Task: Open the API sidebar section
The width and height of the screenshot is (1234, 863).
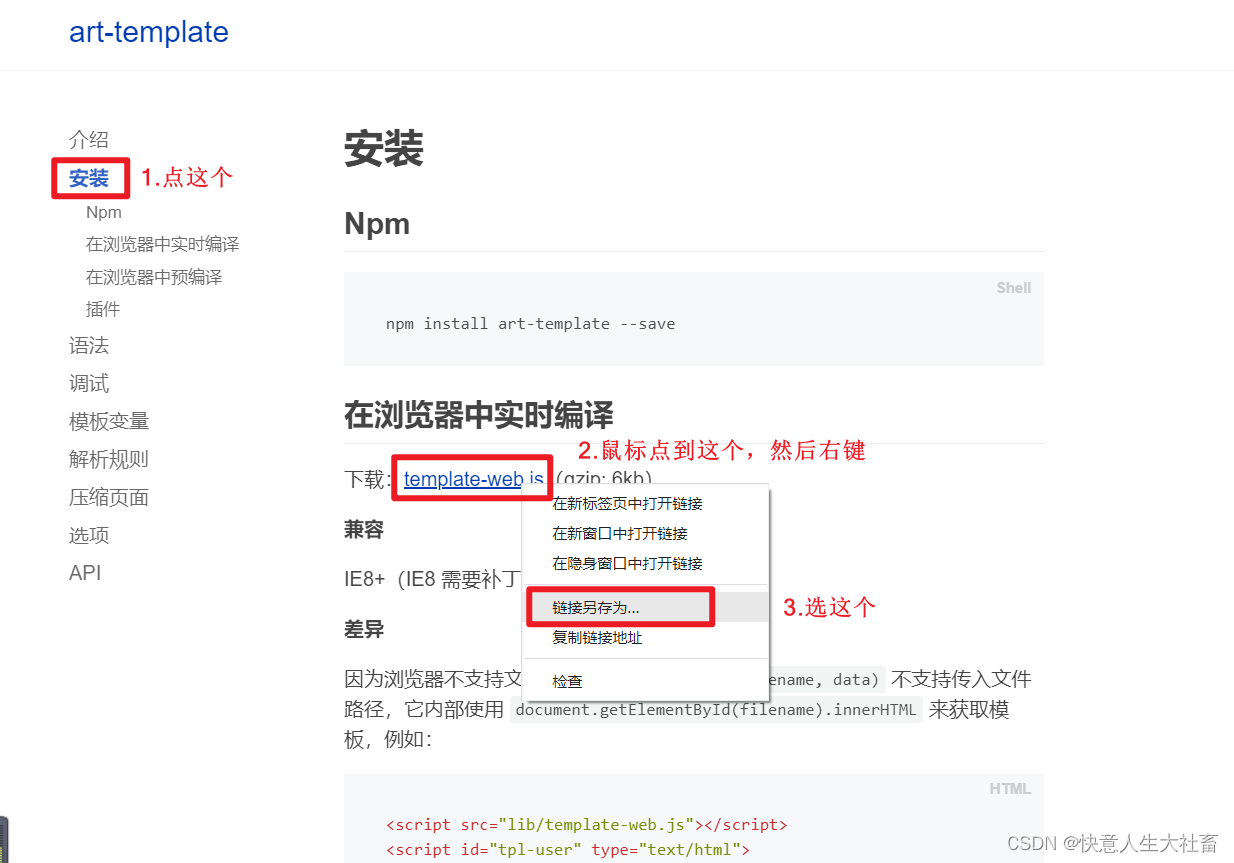Action: [x=85, y=573]
